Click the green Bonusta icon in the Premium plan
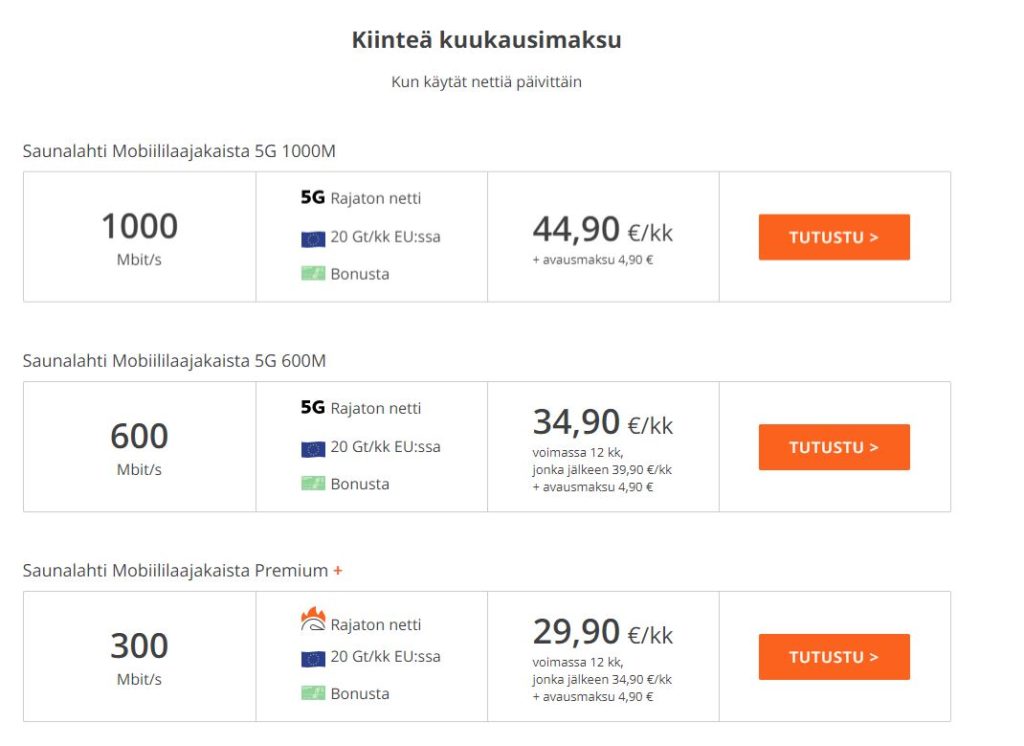 pyautogui.click(x=313, y=693)
